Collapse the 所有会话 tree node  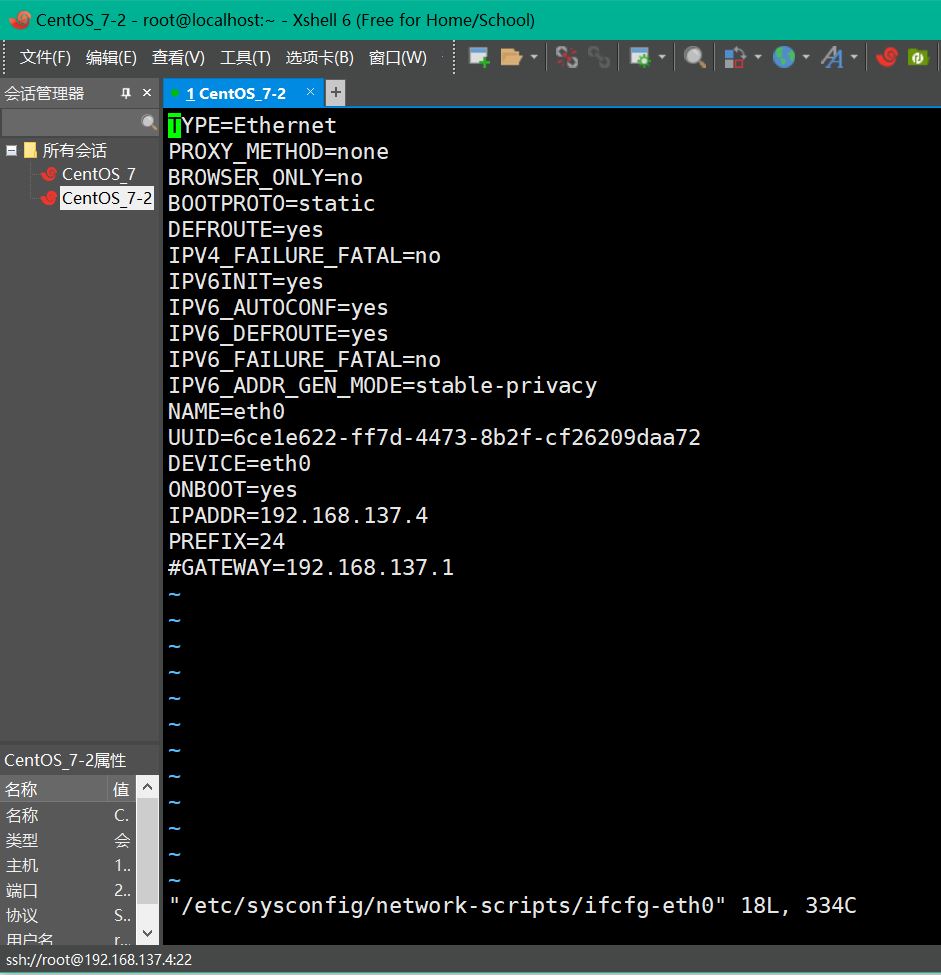(x=11, y=150)
